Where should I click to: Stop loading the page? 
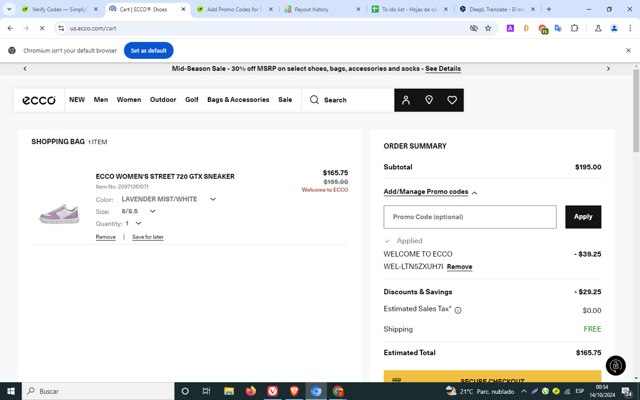tap(42, 28)
